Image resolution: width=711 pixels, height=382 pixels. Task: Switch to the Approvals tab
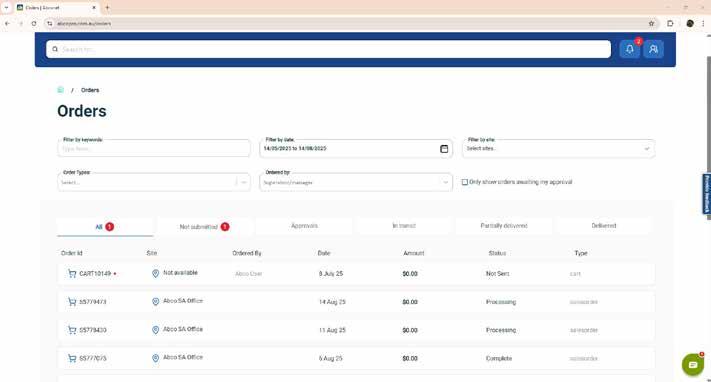[x=304, y=226]
